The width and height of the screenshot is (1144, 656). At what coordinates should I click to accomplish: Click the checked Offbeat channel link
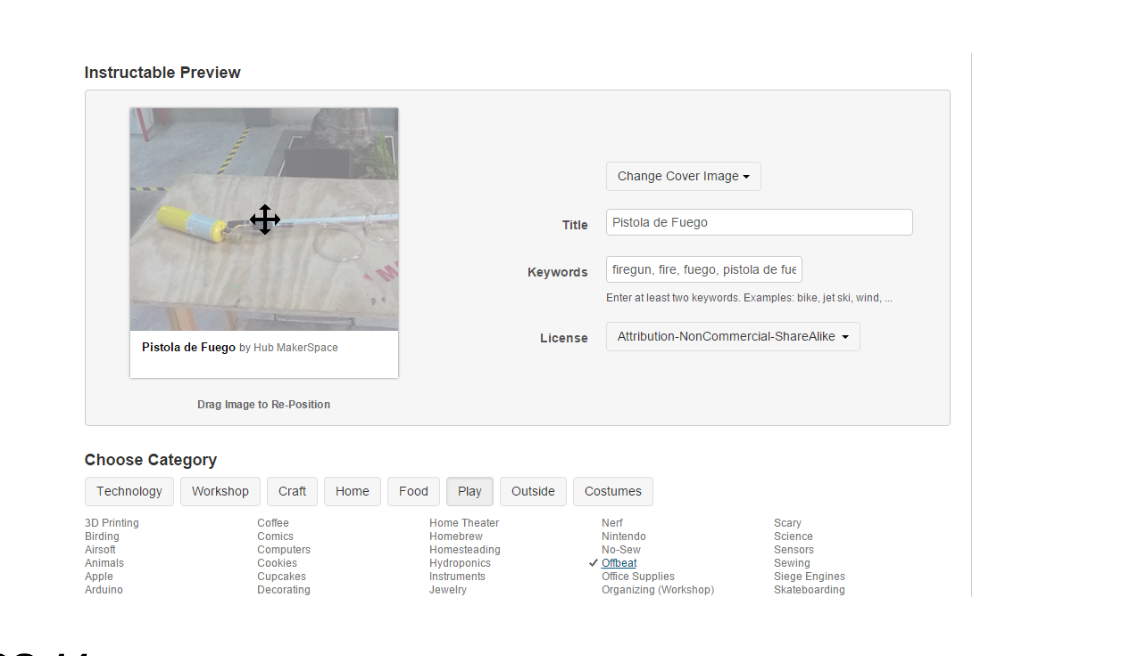[x=619, y=563]
